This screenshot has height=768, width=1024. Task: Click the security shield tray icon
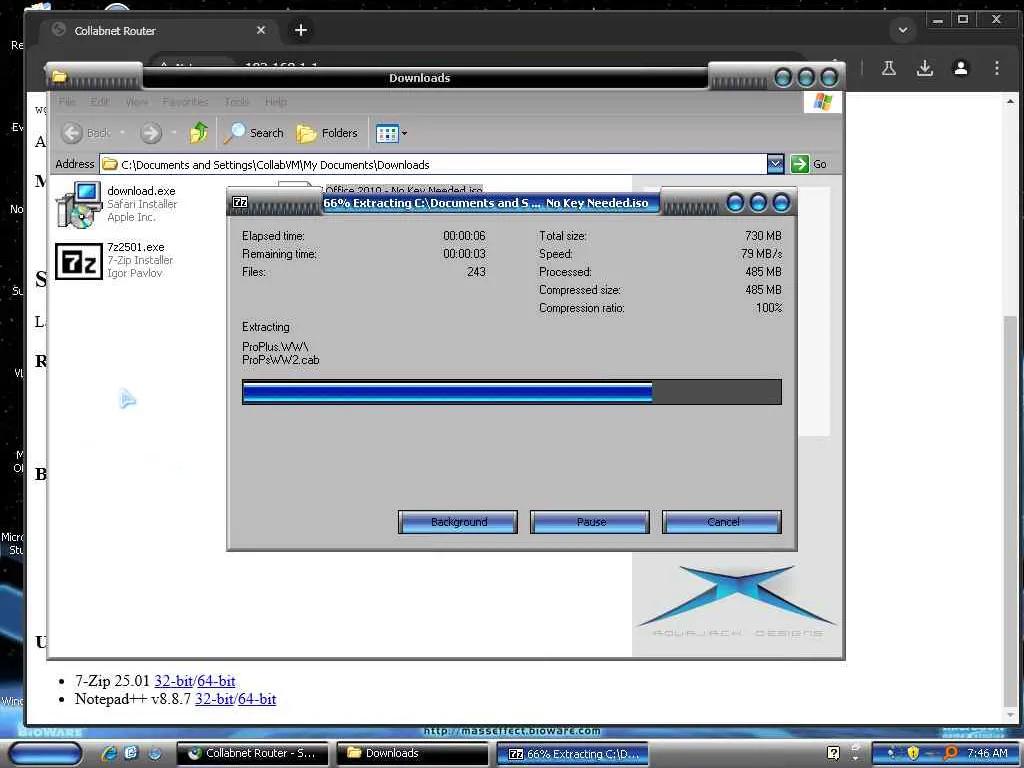tap(913, 753)
